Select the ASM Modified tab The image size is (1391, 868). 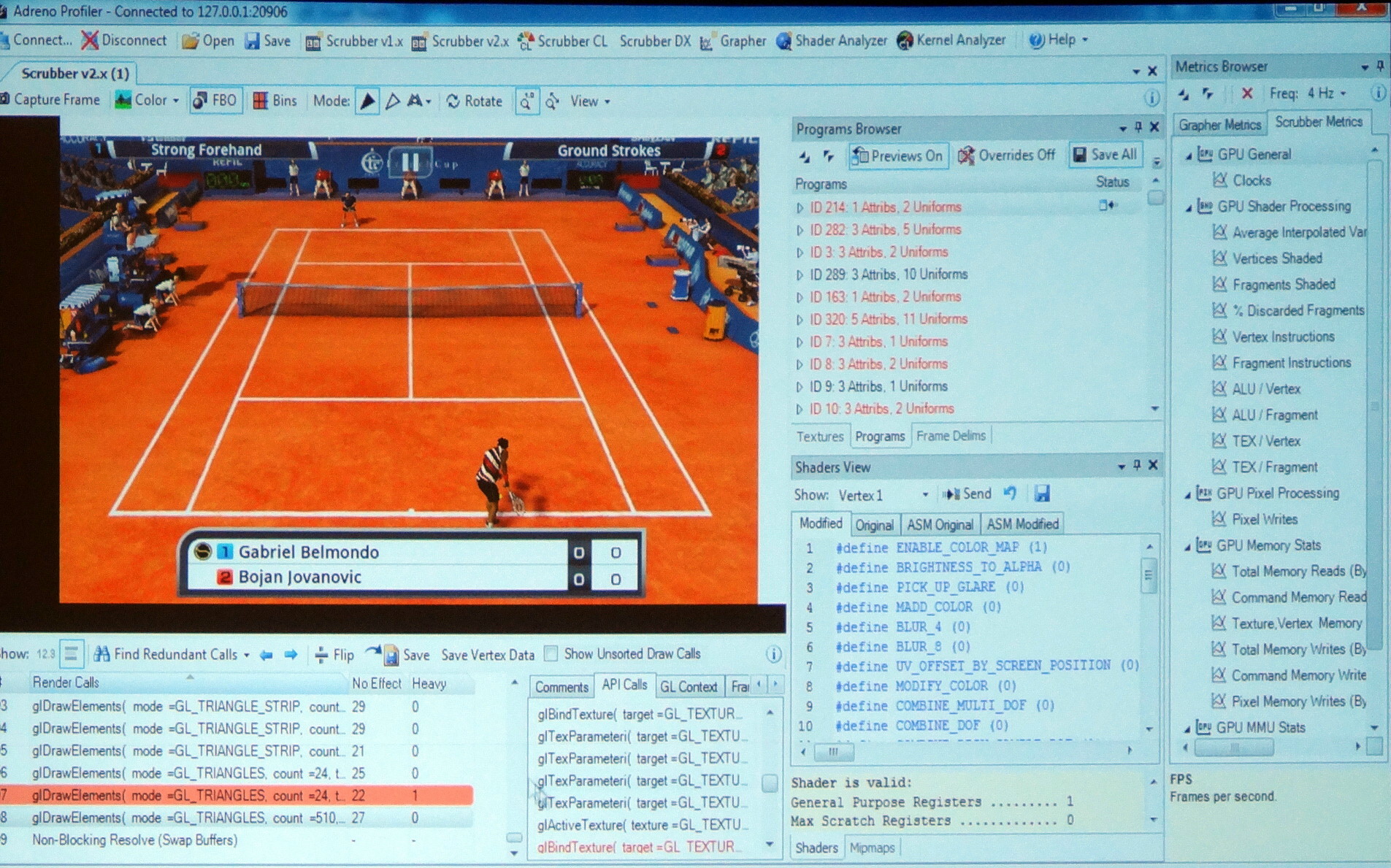(1022, 524)
